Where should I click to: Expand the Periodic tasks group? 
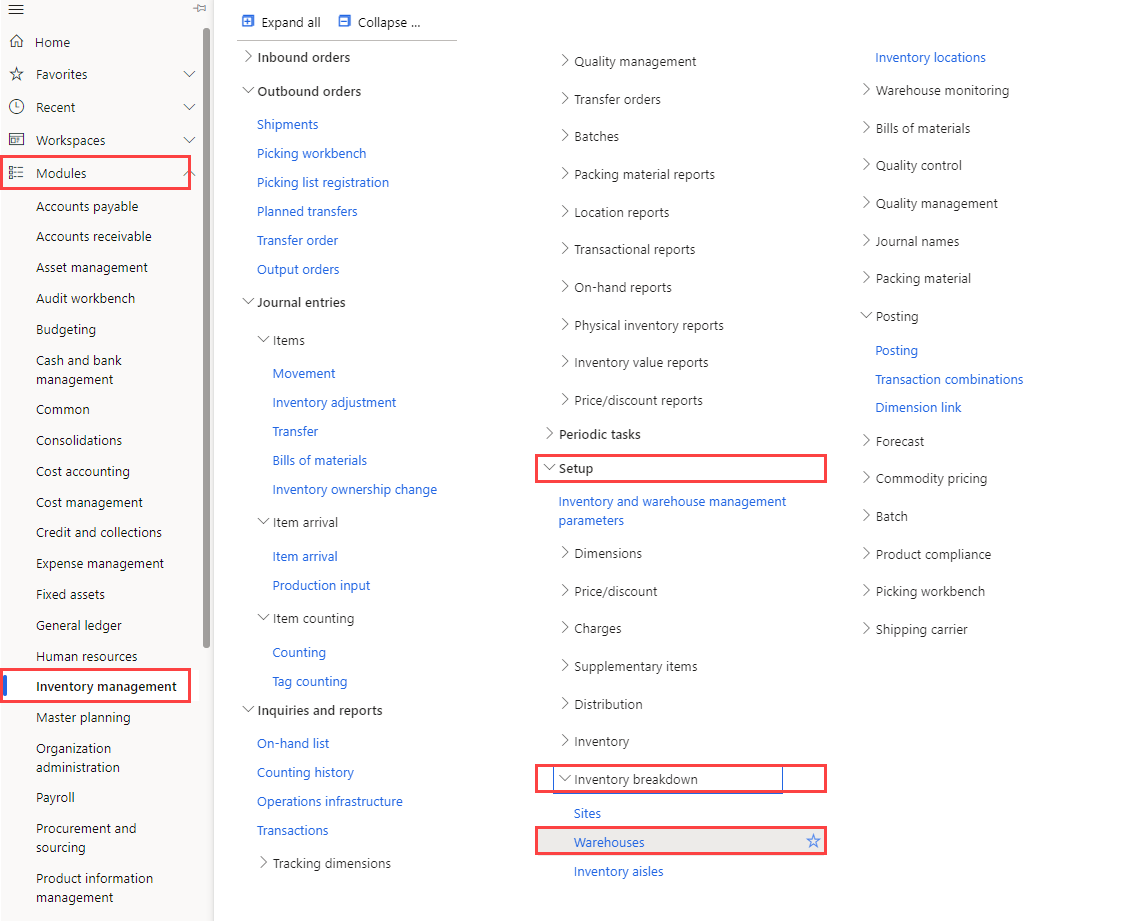click(x=549, y=433)
